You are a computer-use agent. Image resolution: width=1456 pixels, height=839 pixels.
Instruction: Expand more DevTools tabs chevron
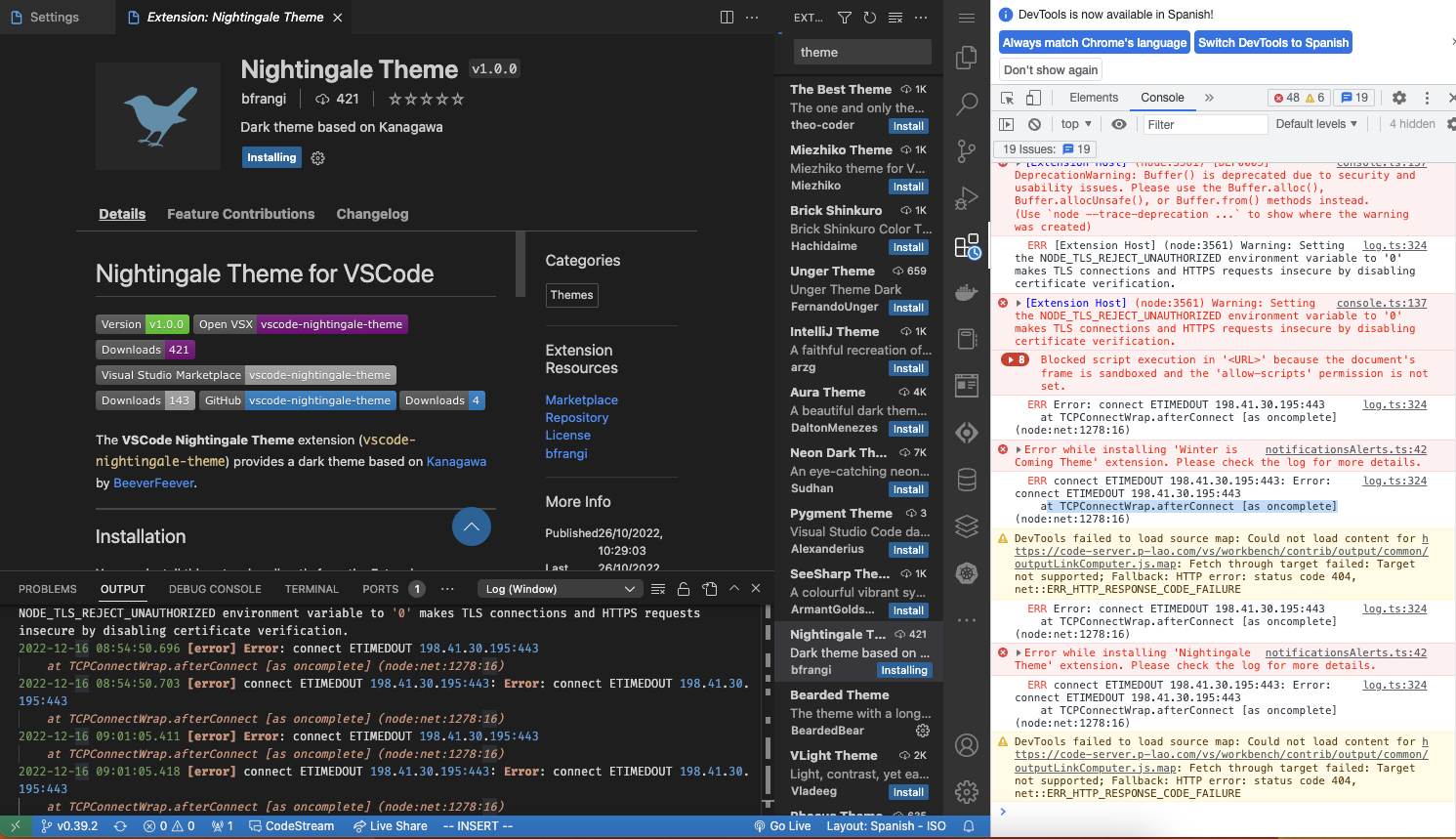click(1209, 98)
